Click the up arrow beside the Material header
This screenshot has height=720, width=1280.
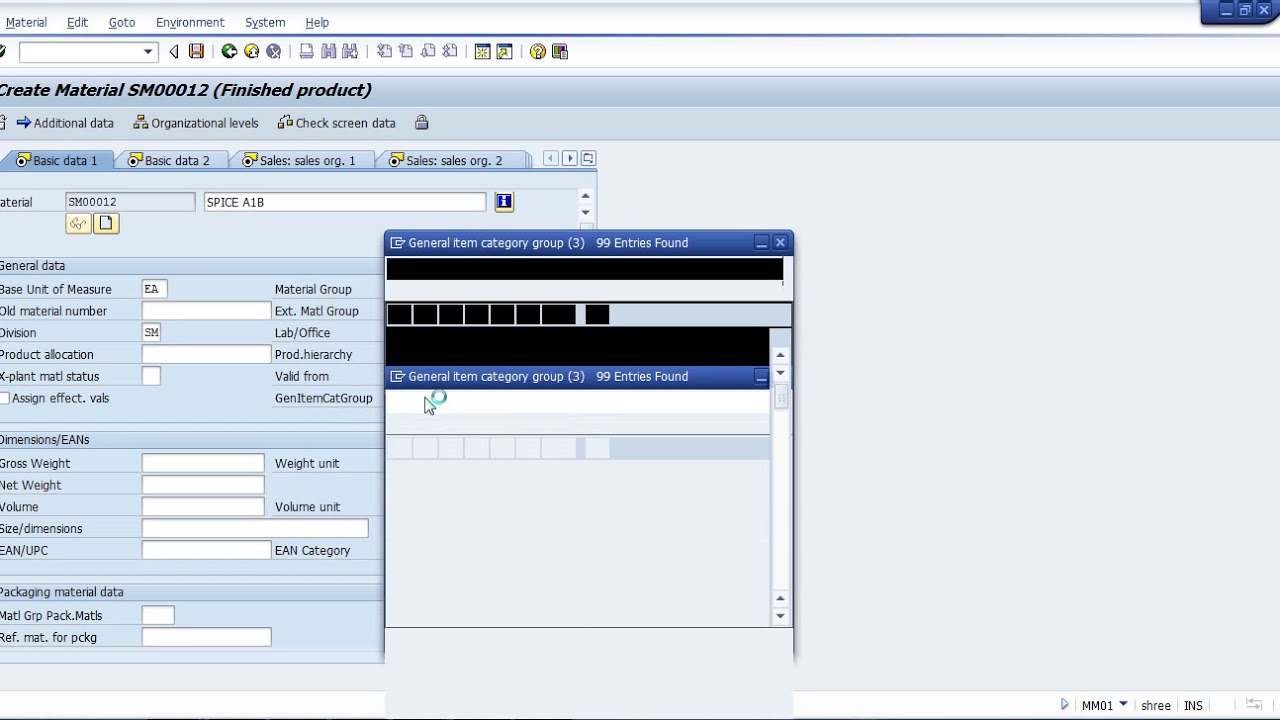(585, 196)
